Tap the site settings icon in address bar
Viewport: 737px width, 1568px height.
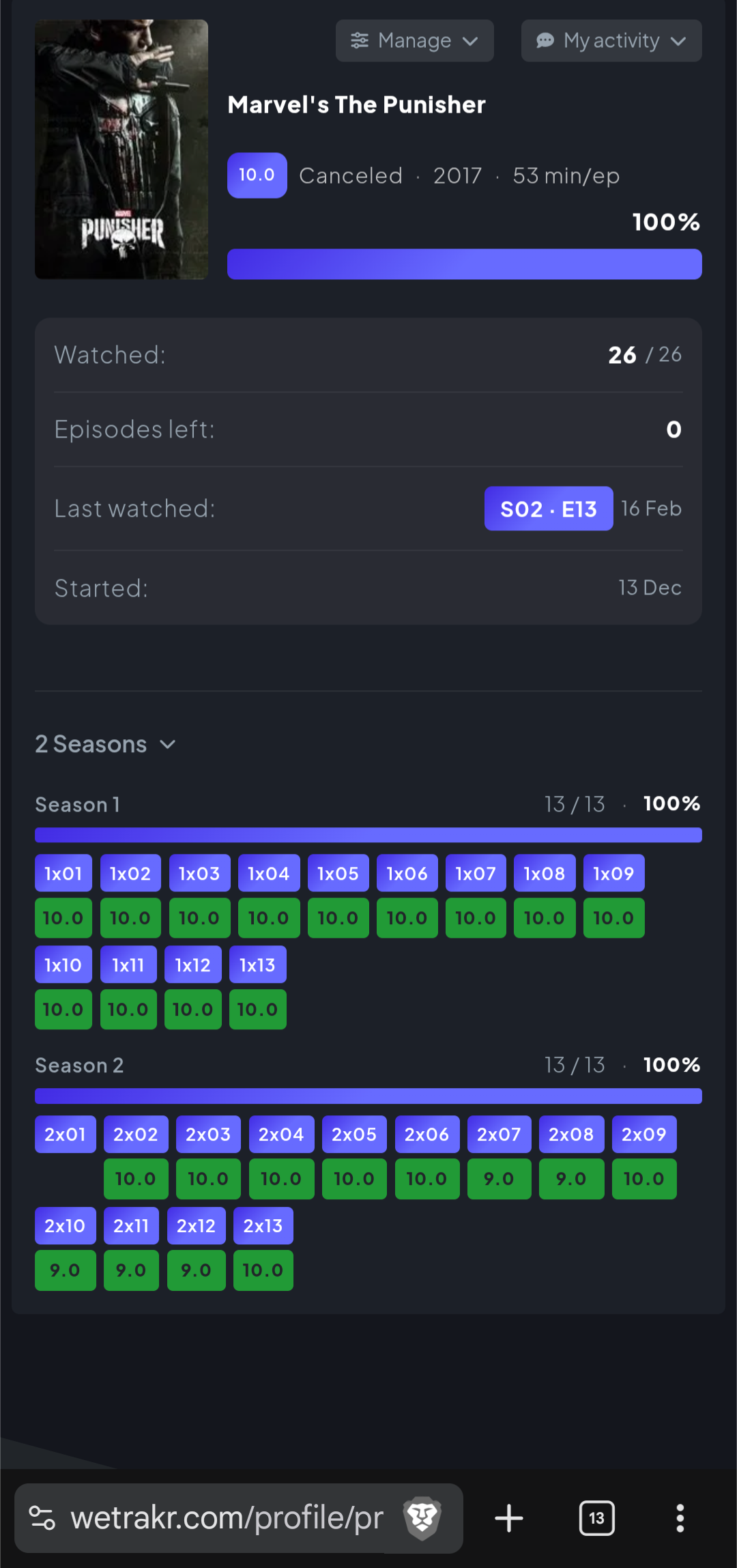coord(42,1518)
